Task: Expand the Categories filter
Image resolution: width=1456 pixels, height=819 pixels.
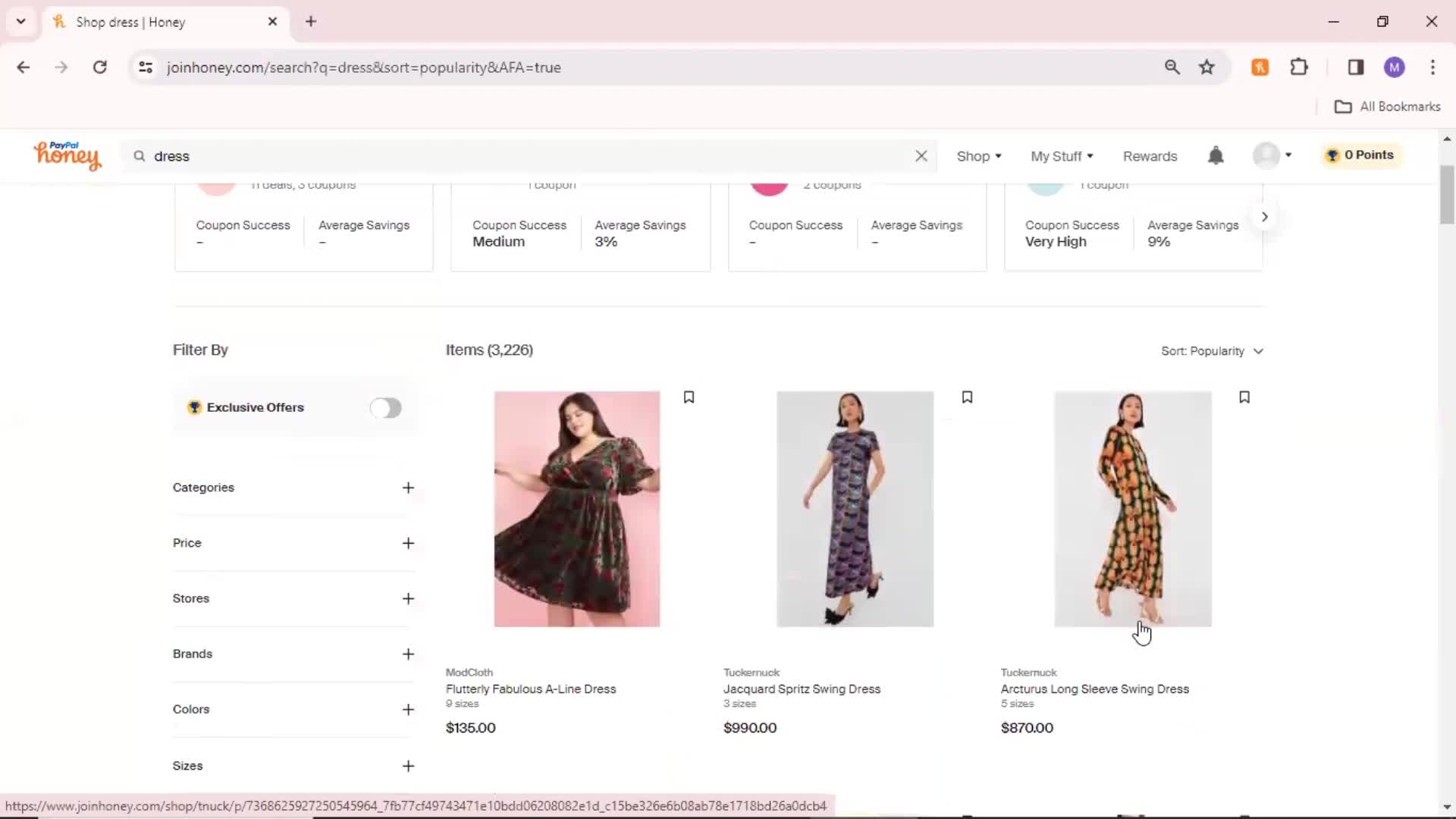Action: [294, 488]
